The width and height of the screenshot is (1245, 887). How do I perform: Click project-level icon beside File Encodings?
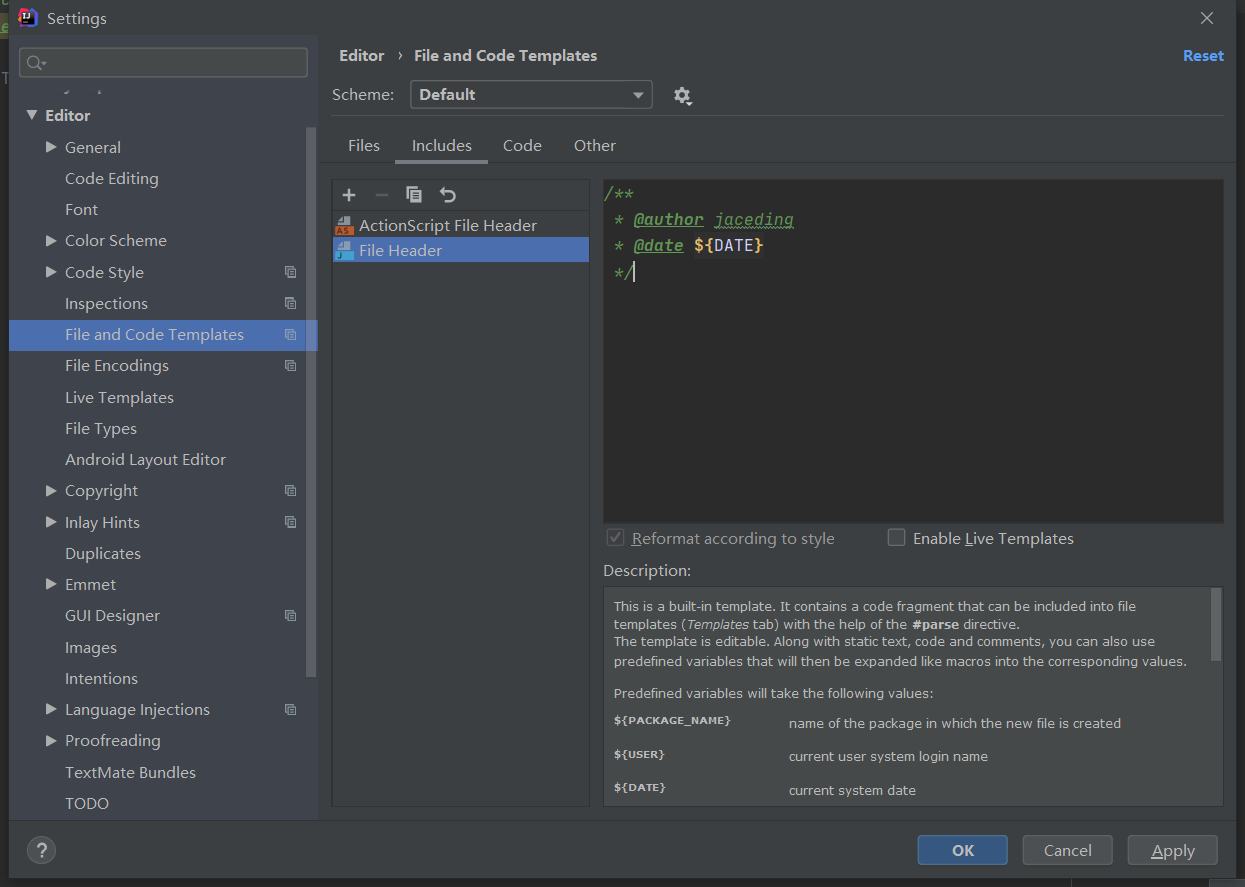pos(290,366)
